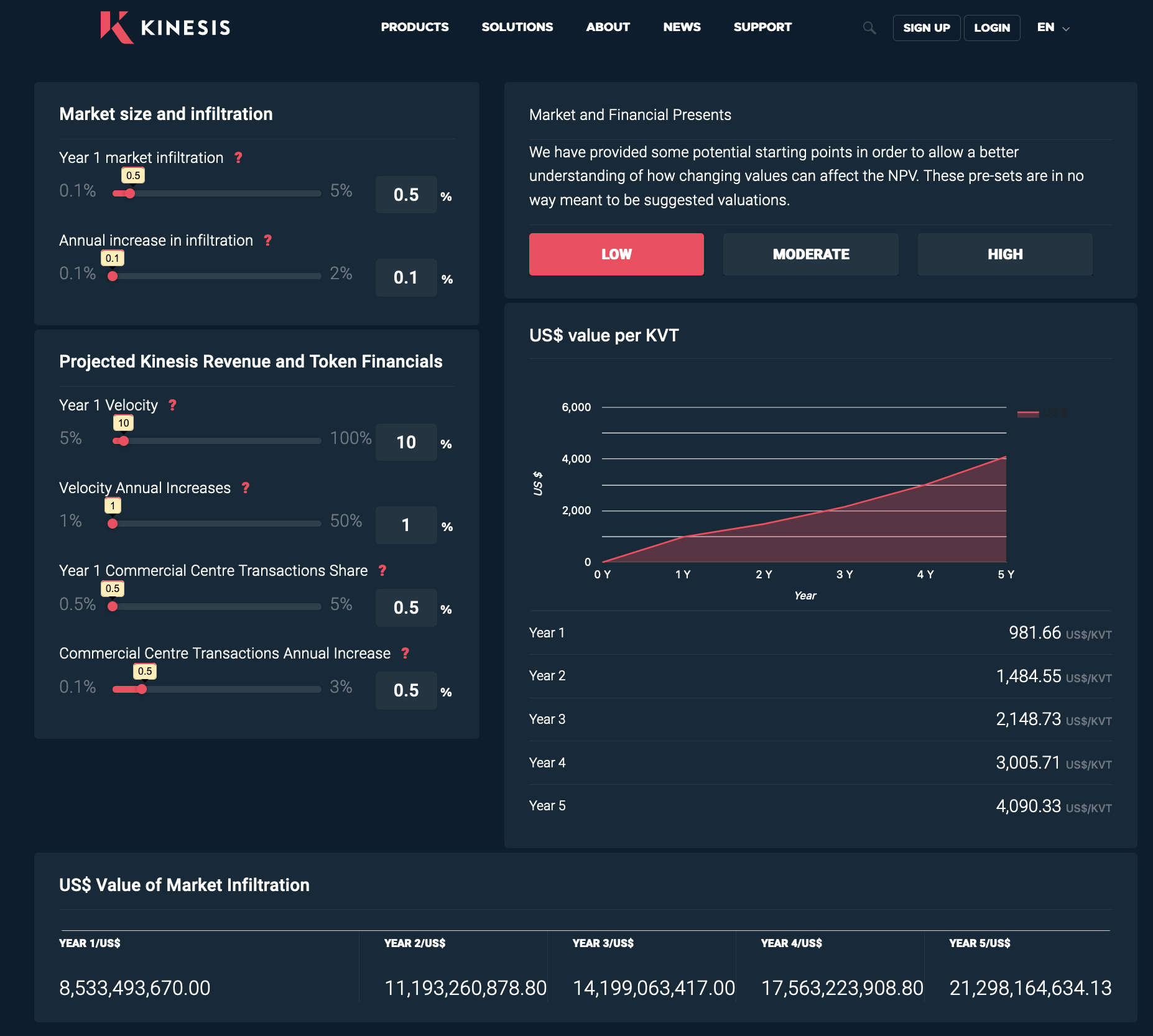Click the 6,000 label on chart axis

[x=576, y=407]
